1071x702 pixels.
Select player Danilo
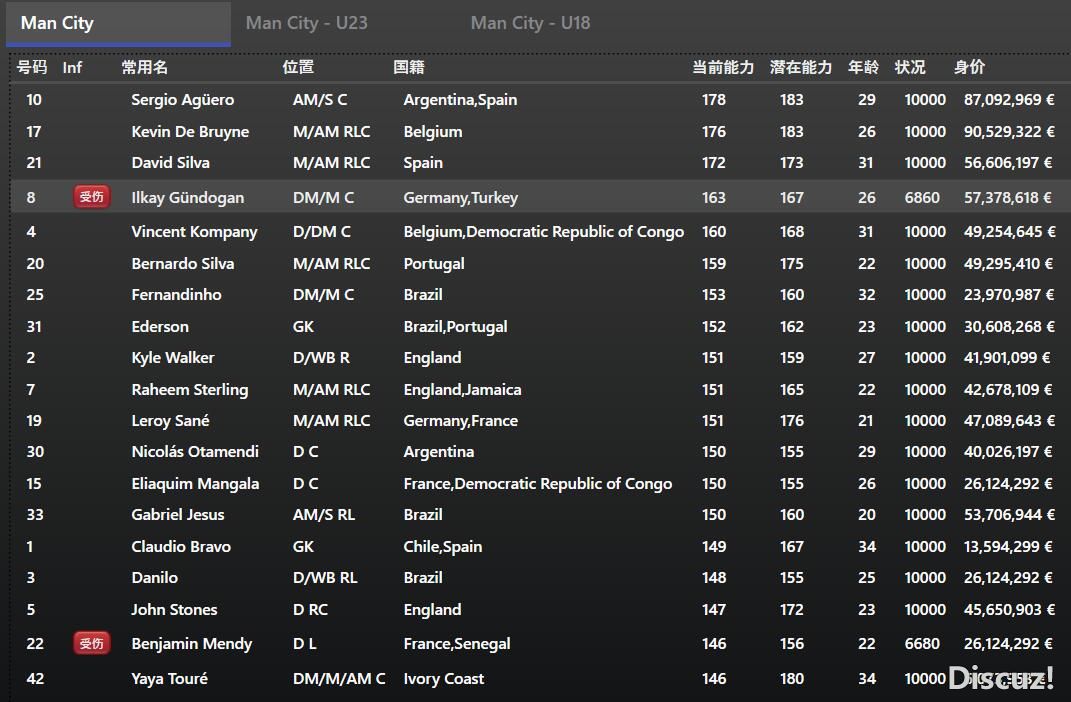click(x=154, y=578)
